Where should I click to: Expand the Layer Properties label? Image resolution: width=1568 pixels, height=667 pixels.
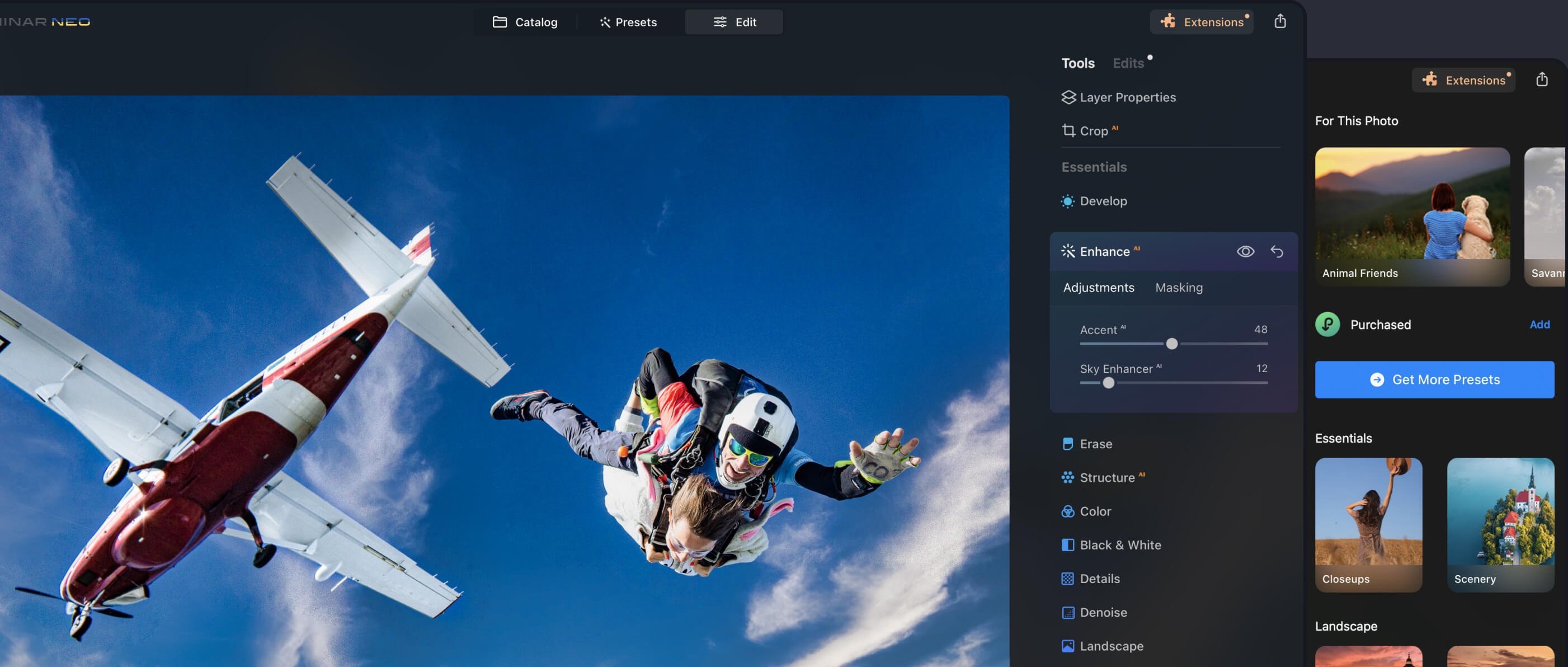click(1127, 97)
